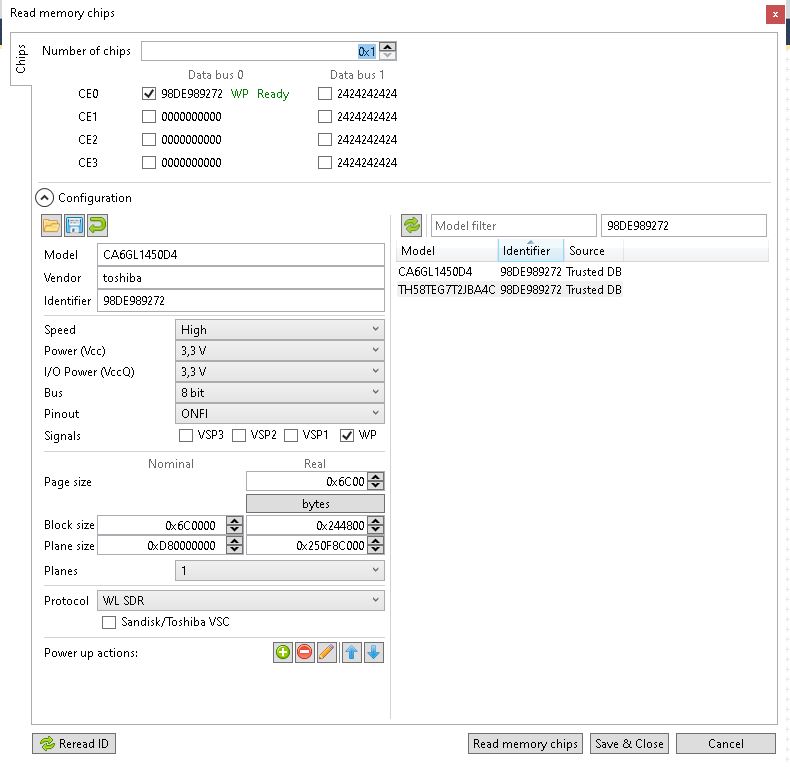Enable the VSP3 signal checkbox
Screen dimensions: 790x767
pos(186,435)
